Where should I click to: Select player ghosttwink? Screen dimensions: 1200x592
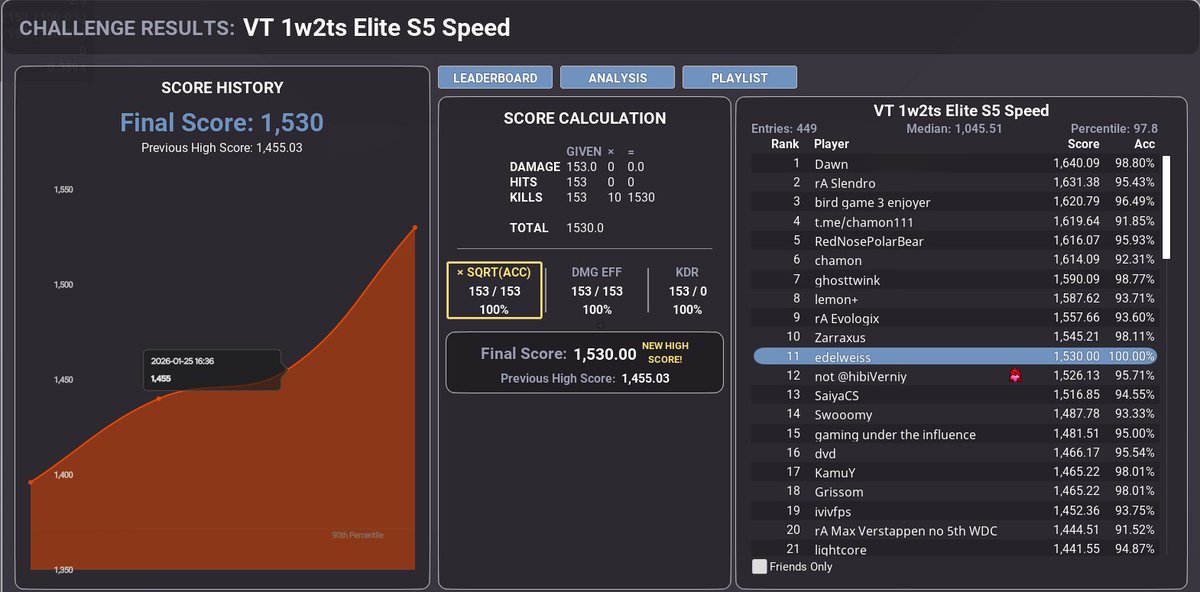(955, 279)
